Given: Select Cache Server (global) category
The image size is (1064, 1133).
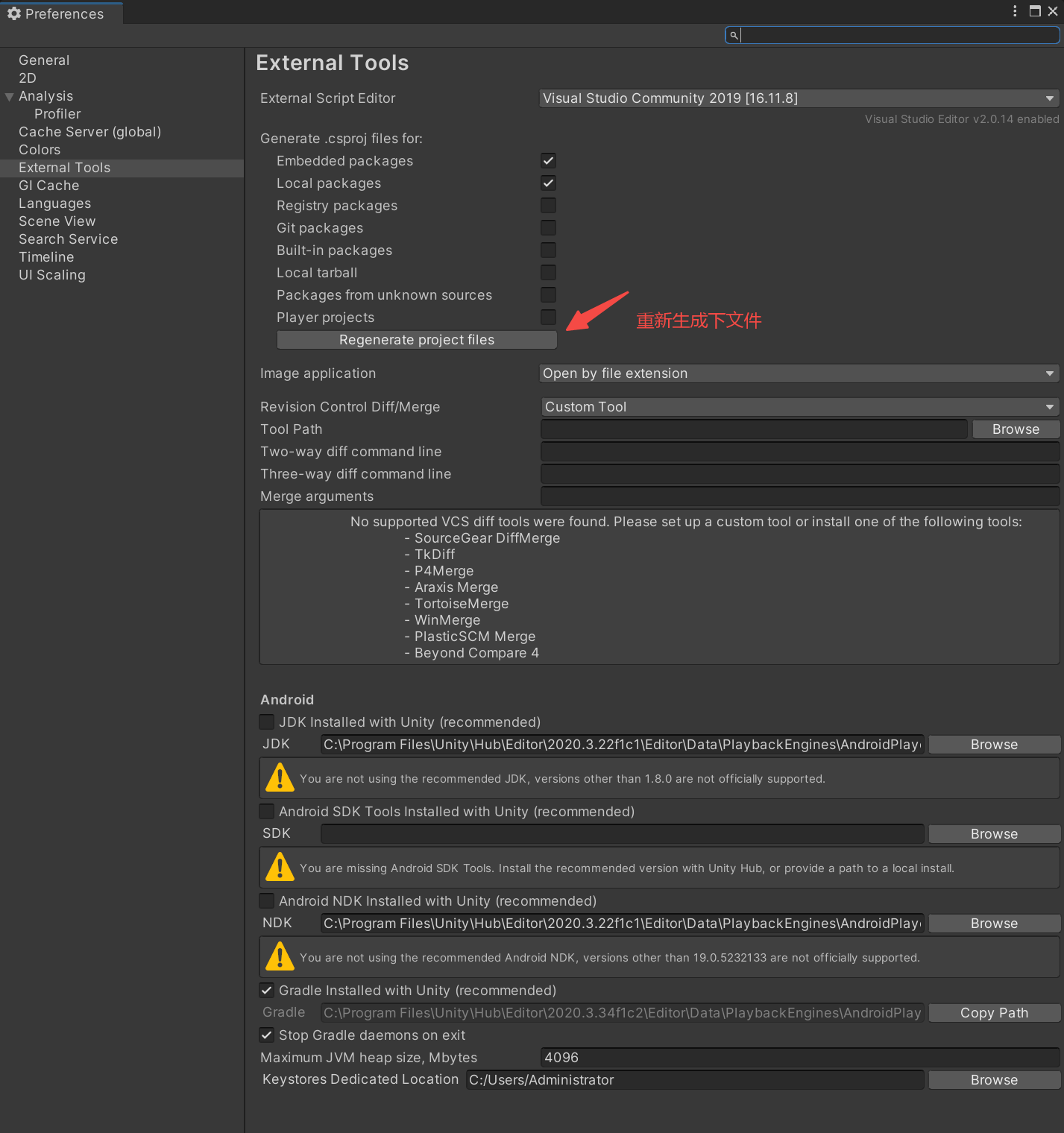Looking at the screenshot, I should 89,132.
